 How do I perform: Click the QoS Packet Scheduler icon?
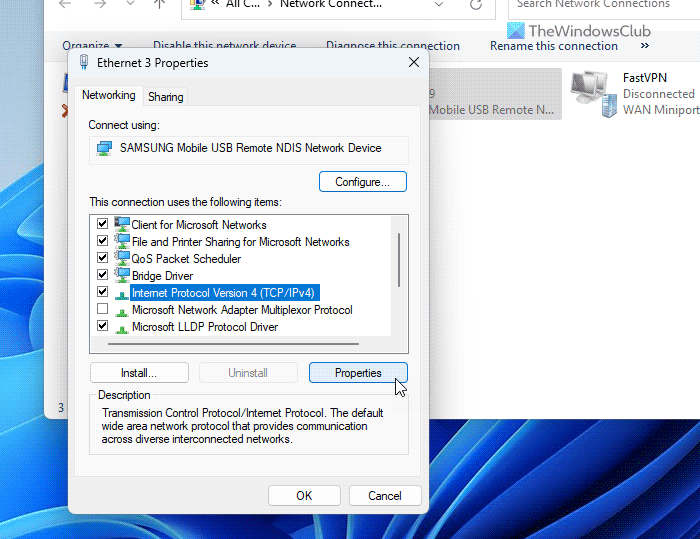coord(122,258)
